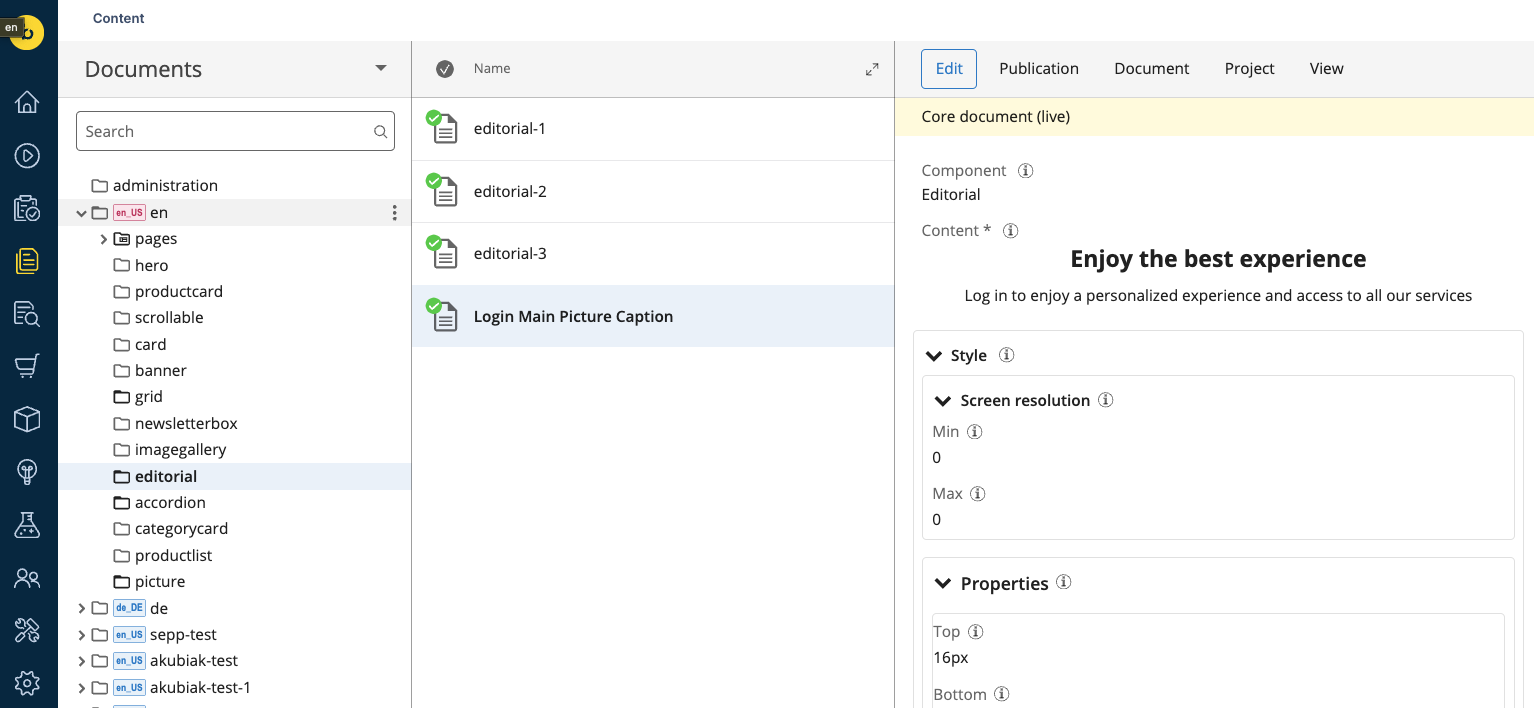The width and height of the screenshot is (1534, 708).
Task: Select the grid folder
Action: click(149, 397)
